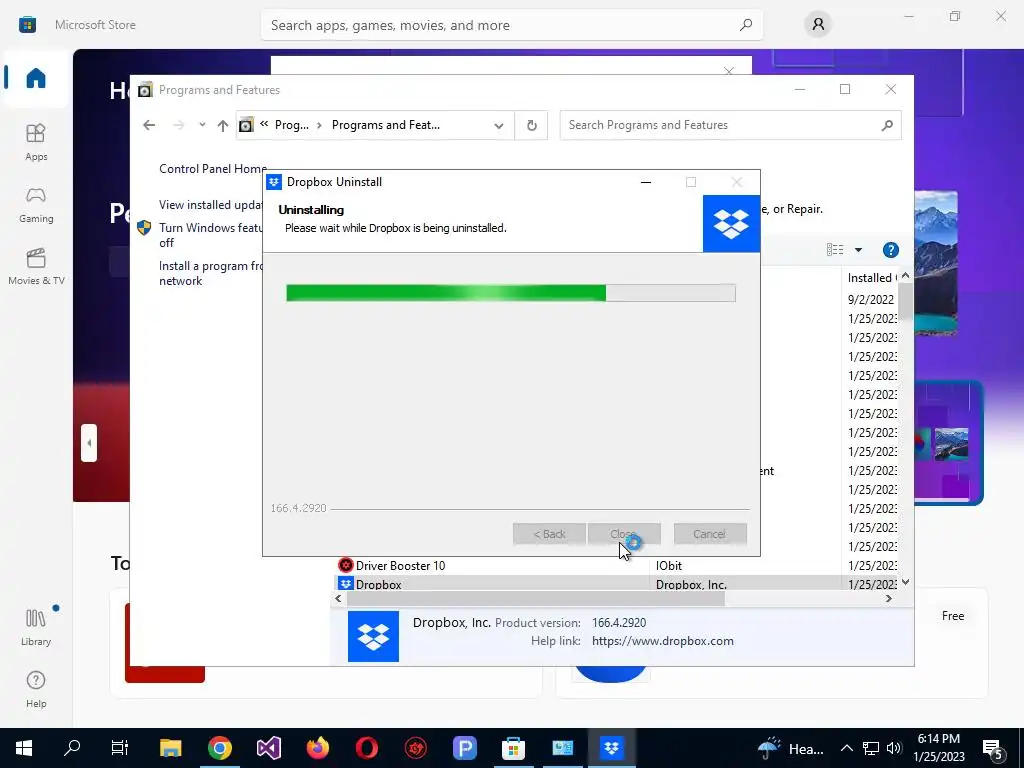
Task: Open the view options dropdown arrow
Action: coord(858,250)
